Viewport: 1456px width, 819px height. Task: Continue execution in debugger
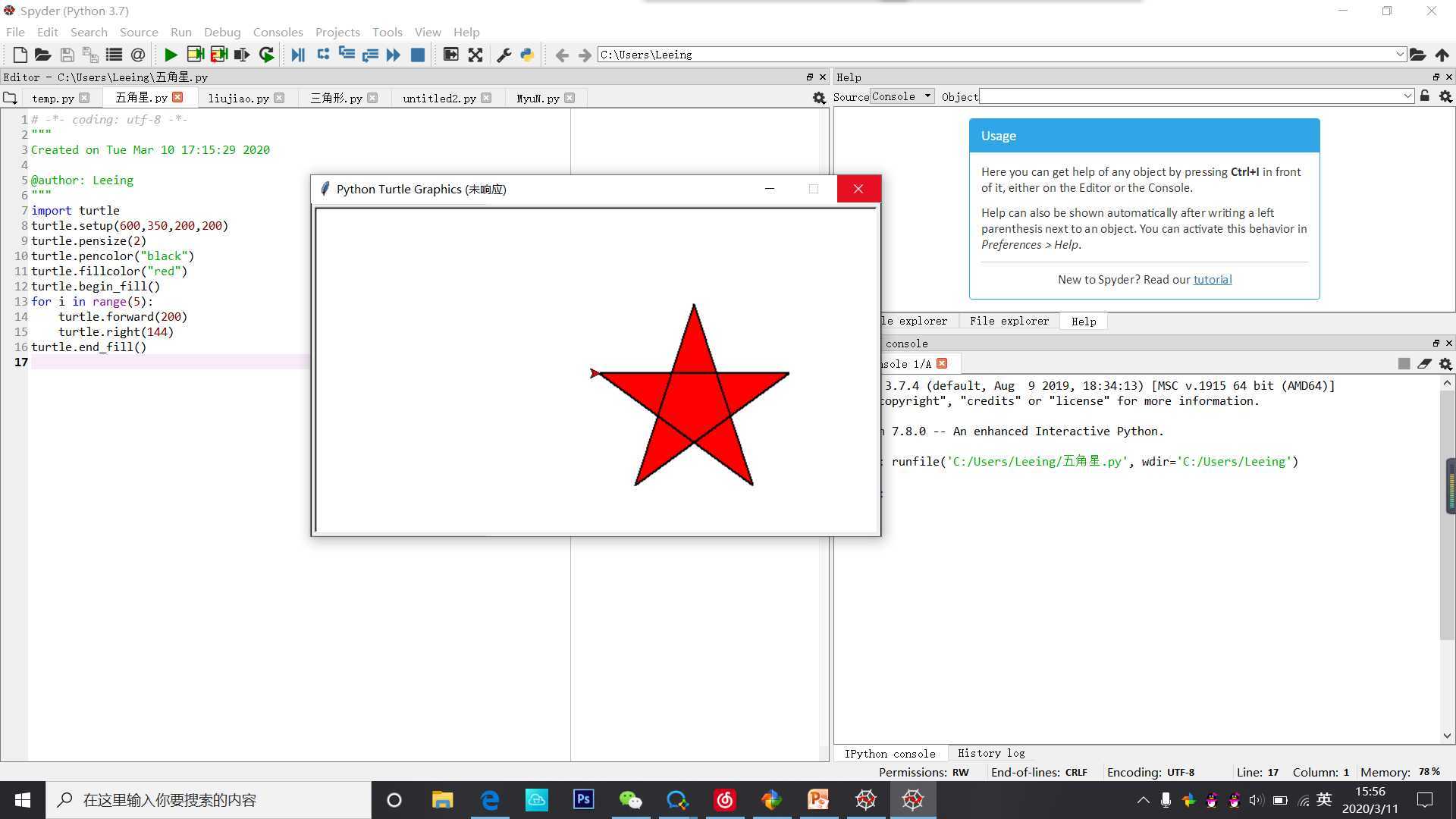pyautogui.click(x=393, y=55)
